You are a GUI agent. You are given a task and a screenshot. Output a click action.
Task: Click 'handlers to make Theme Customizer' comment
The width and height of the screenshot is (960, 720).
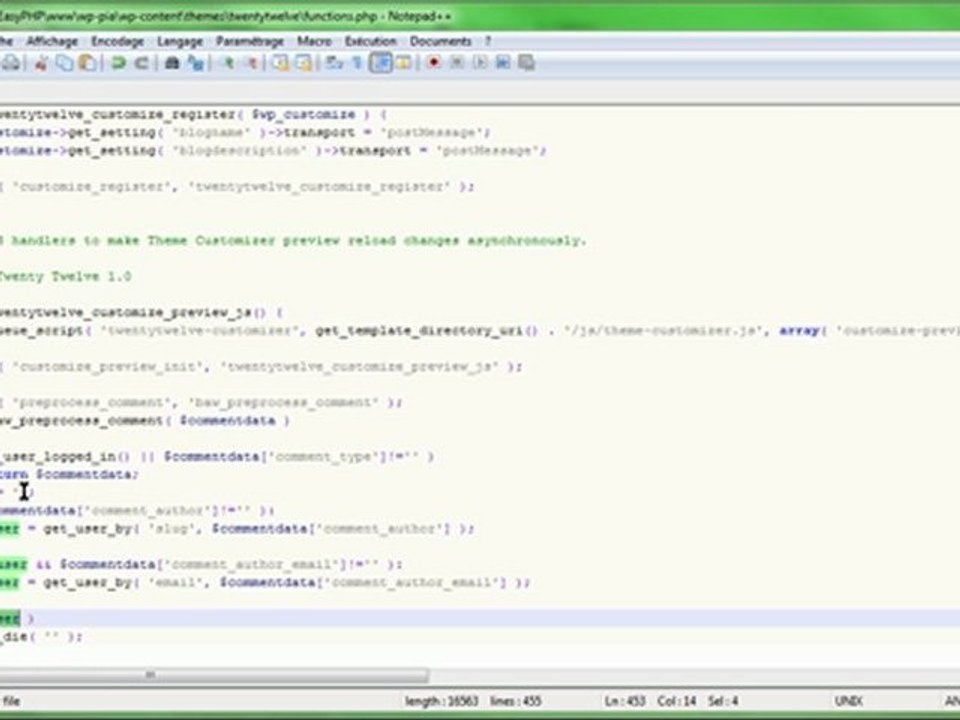[144, 241]
